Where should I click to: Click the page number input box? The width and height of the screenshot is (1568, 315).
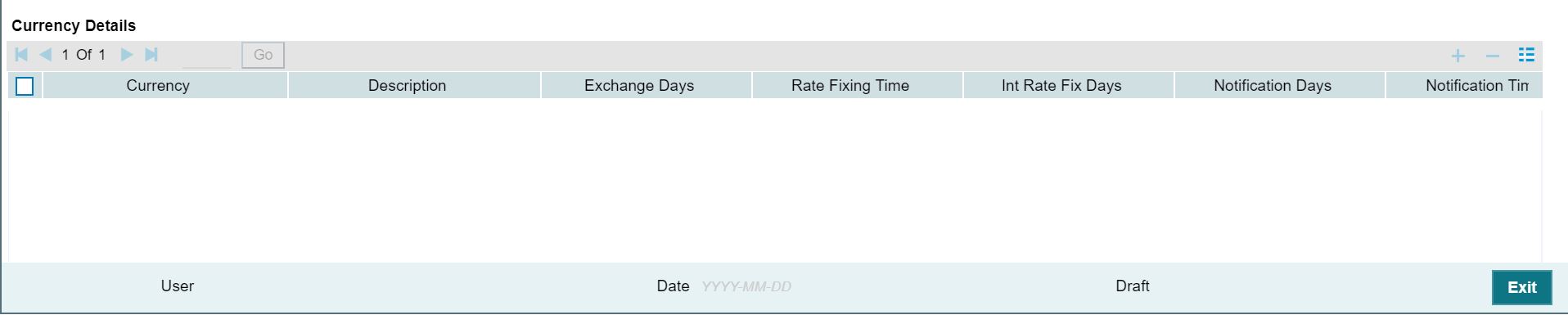[x=206, y=55]
